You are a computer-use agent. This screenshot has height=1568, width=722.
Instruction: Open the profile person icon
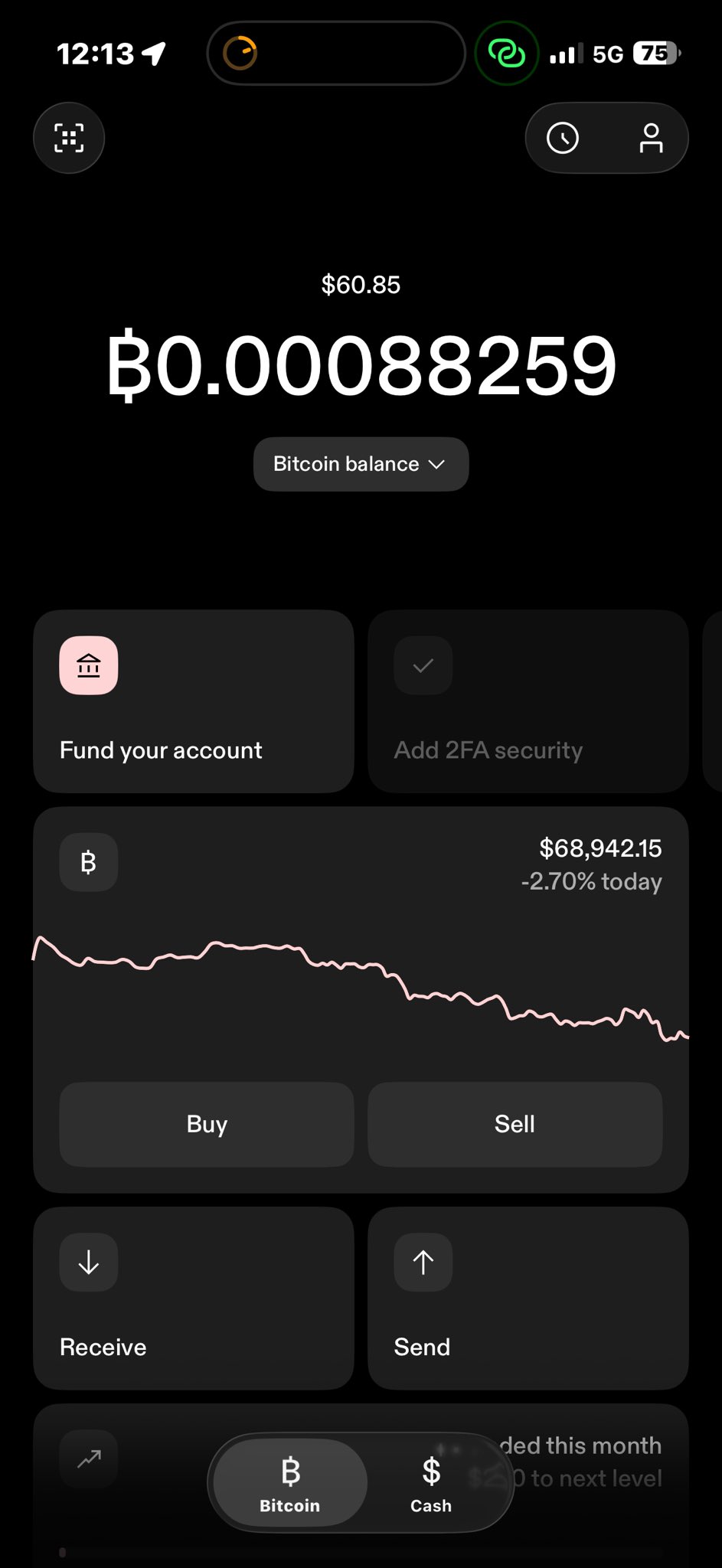tap(651, 138)
